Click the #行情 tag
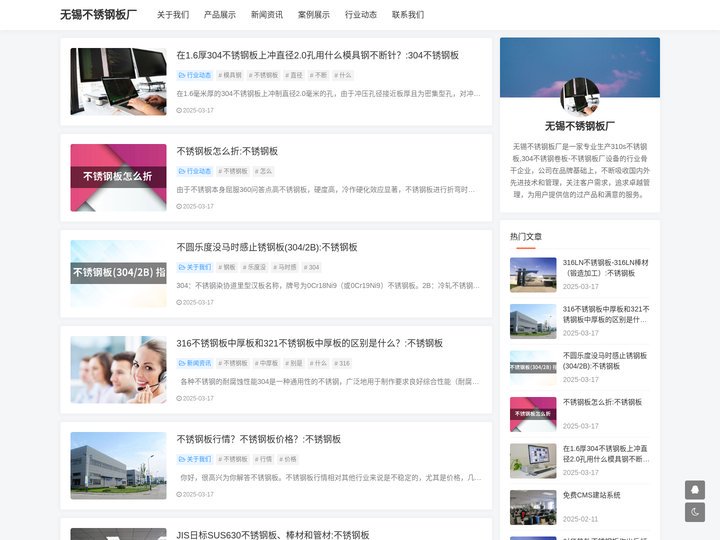The image size is (720, 540). [x=264, y=459]
